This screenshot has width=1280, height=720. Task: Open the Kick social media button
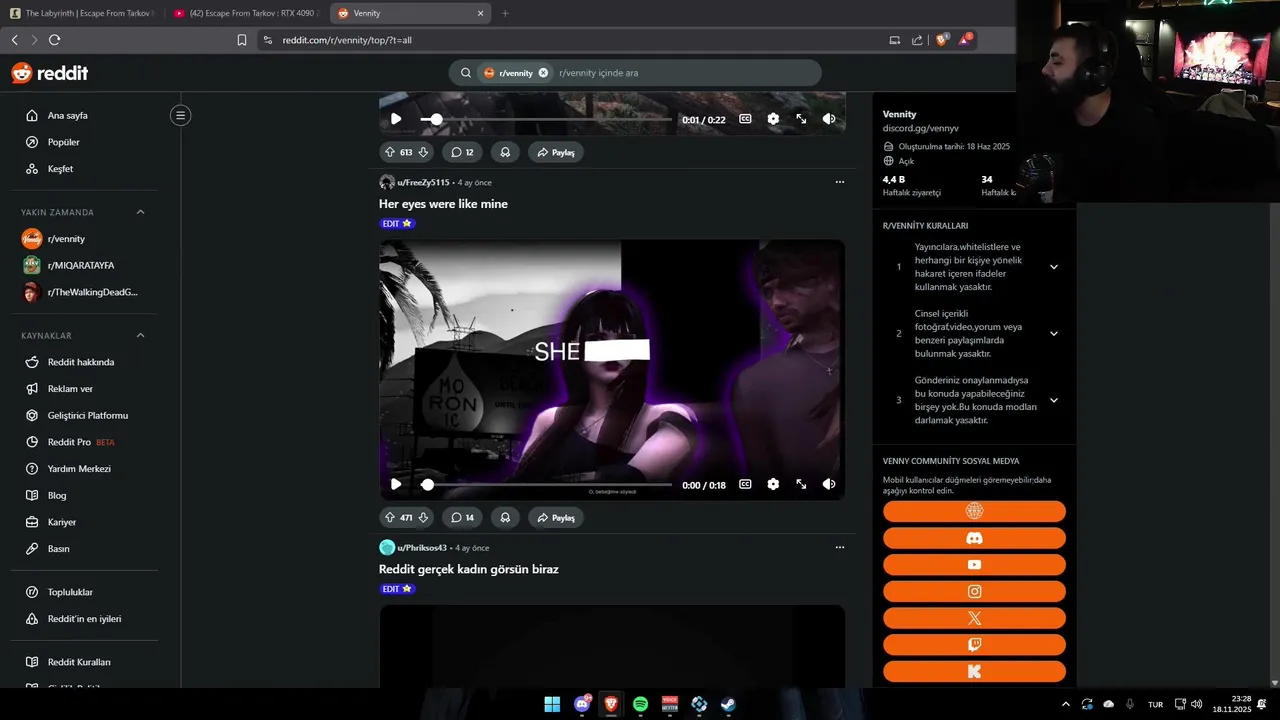coord(974,672)
